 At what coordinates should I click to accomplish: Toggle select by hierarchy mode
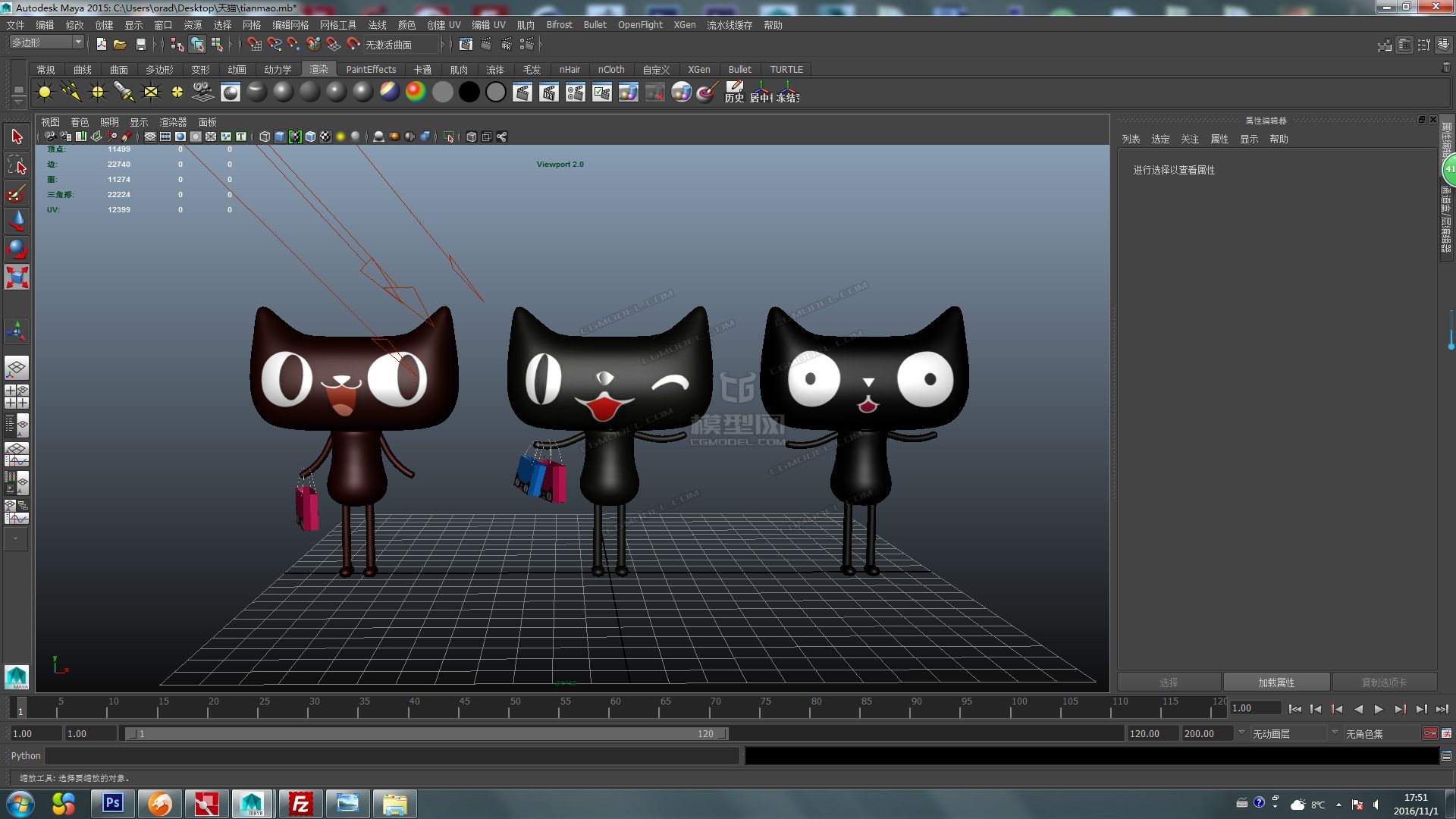pyautogui.click(x=177, y=44)
